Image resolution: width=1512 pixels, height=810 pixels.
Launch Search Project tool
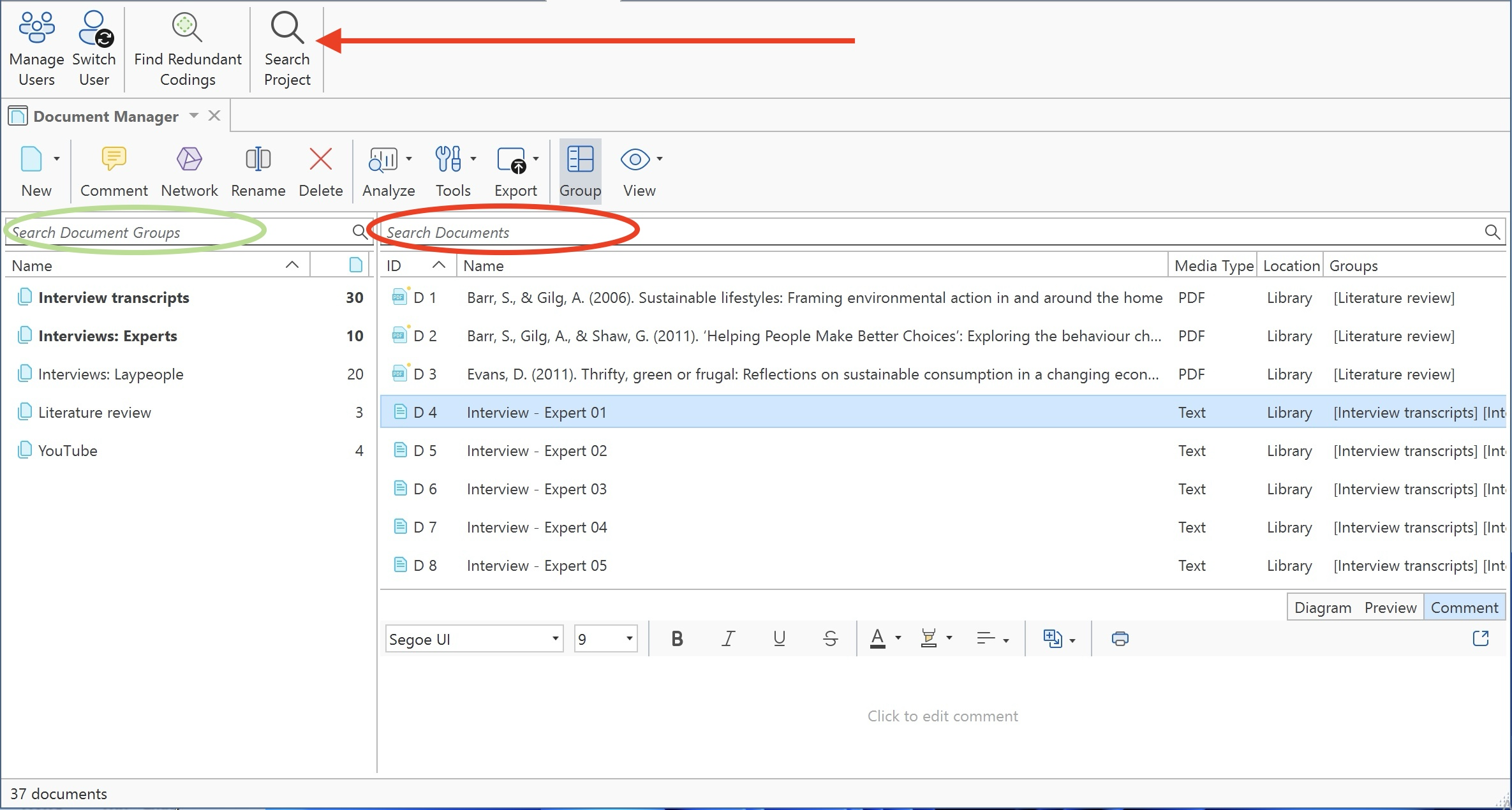[x=286, y=45]
